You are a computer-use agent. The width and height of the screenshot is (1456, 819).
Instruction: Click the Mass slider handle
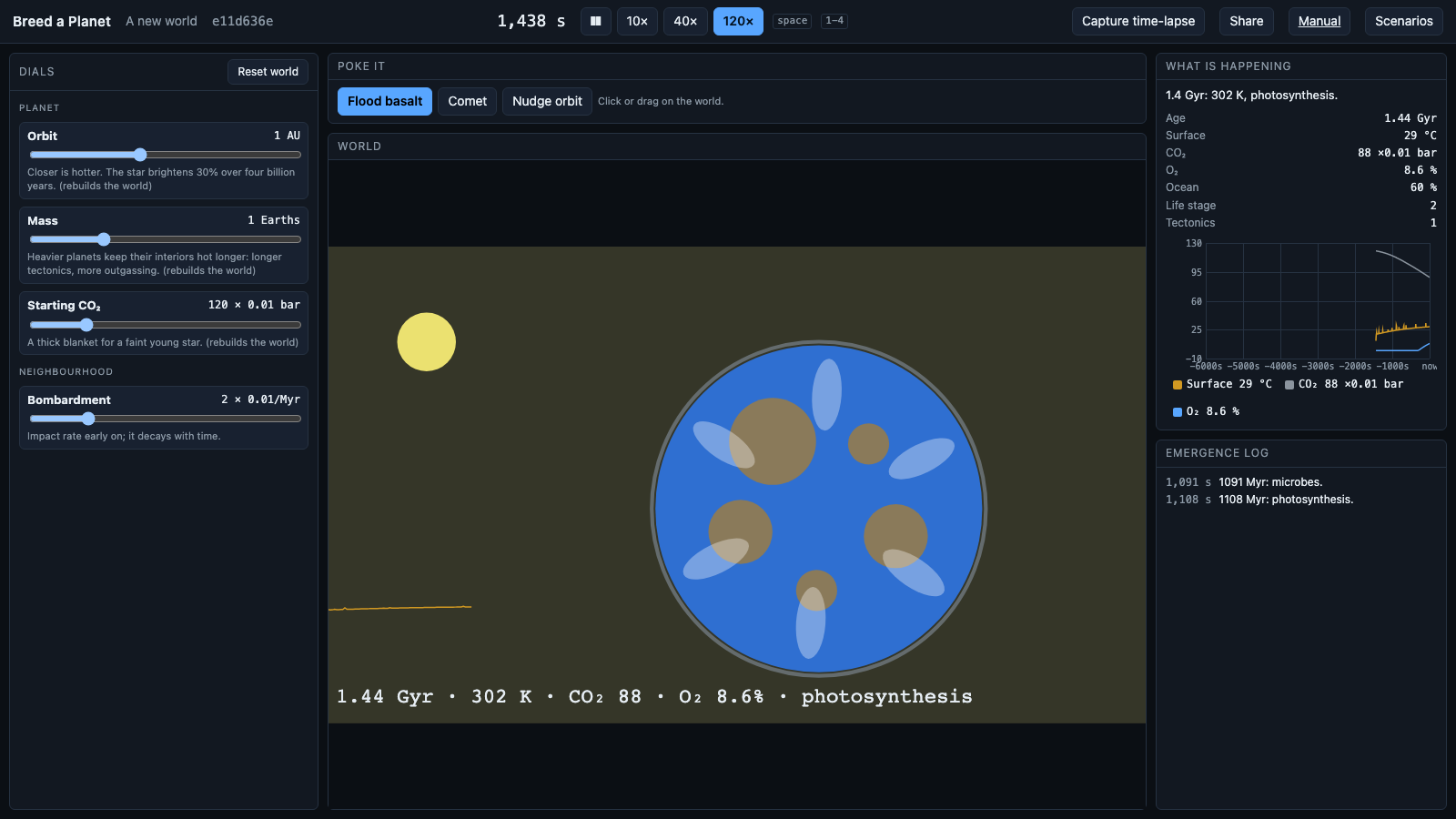pos(104,239)
